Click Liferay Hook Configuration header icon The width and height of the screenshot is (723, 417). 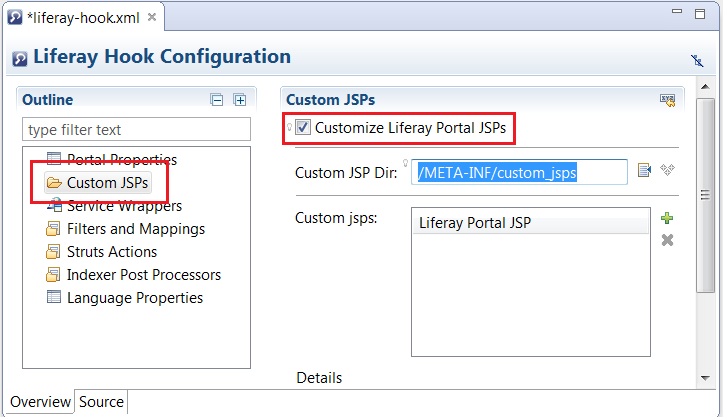20,59
